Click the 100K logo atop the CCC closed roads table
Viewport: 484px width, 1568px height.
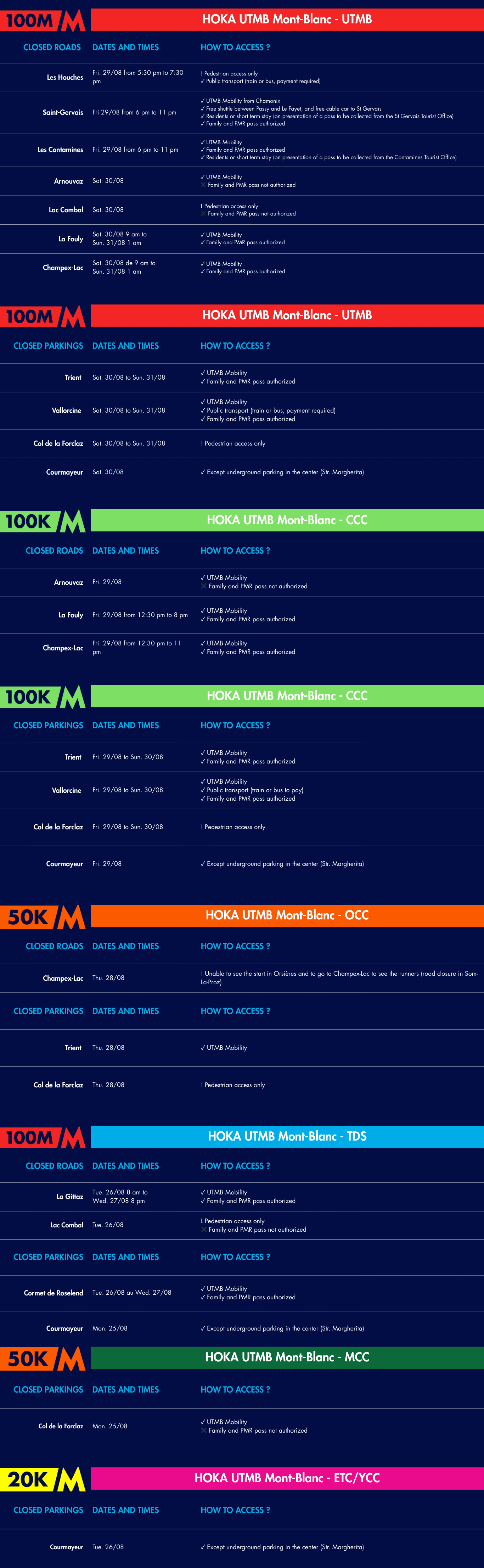pos(43,521)
